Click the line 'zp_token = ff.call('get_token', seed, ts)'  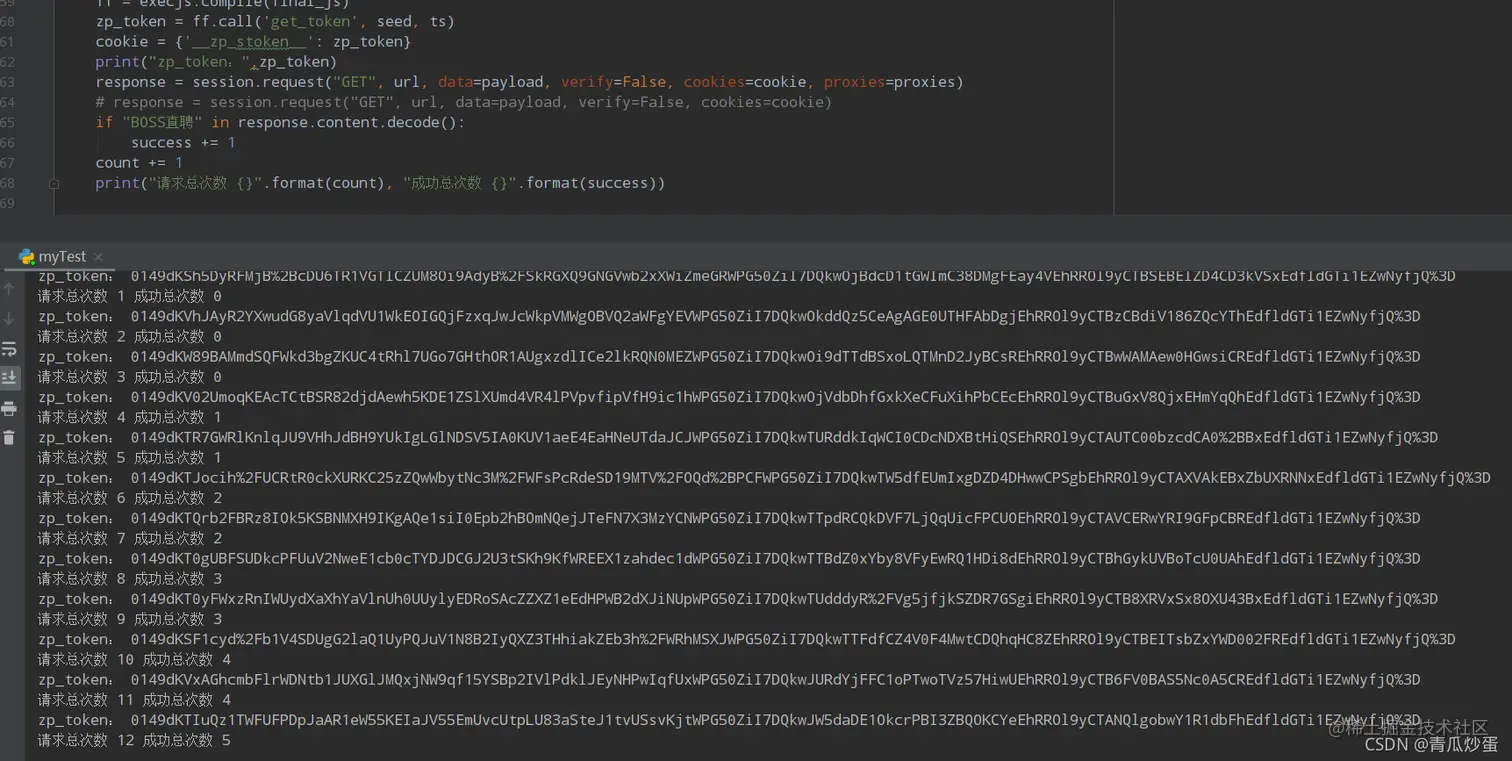[275, 21]
